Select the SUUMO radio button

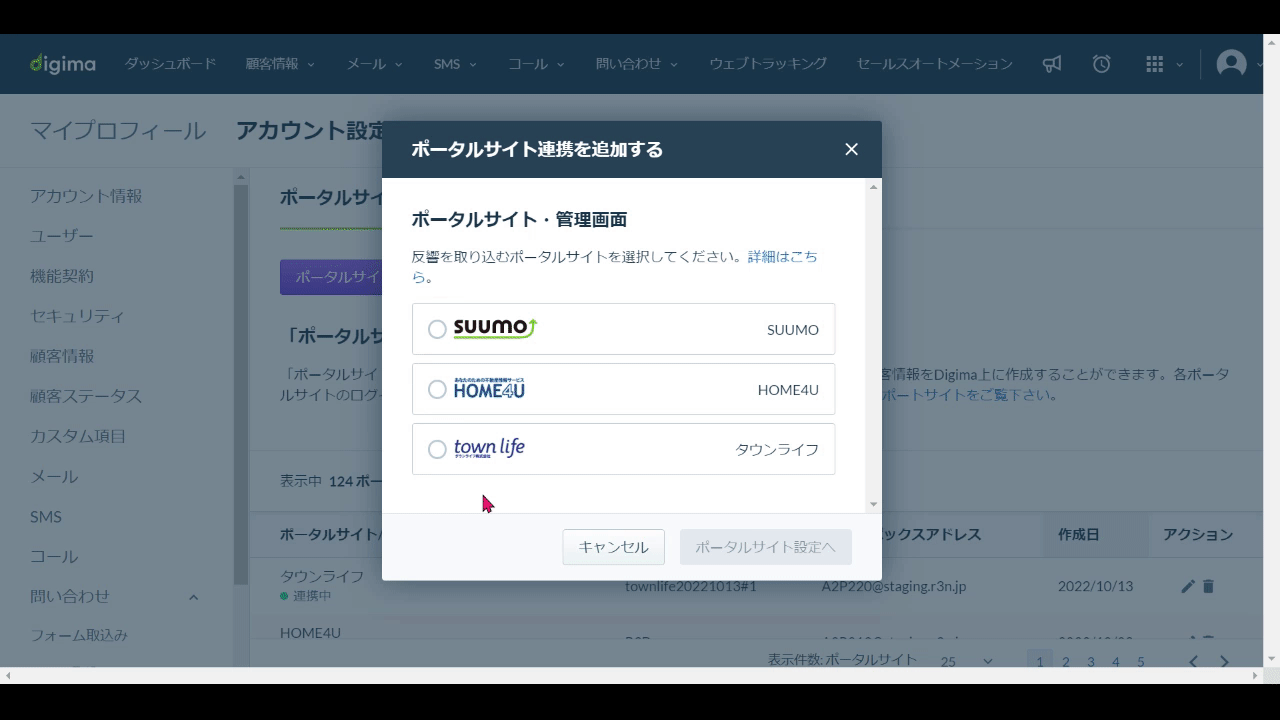[x=437, y=329]
